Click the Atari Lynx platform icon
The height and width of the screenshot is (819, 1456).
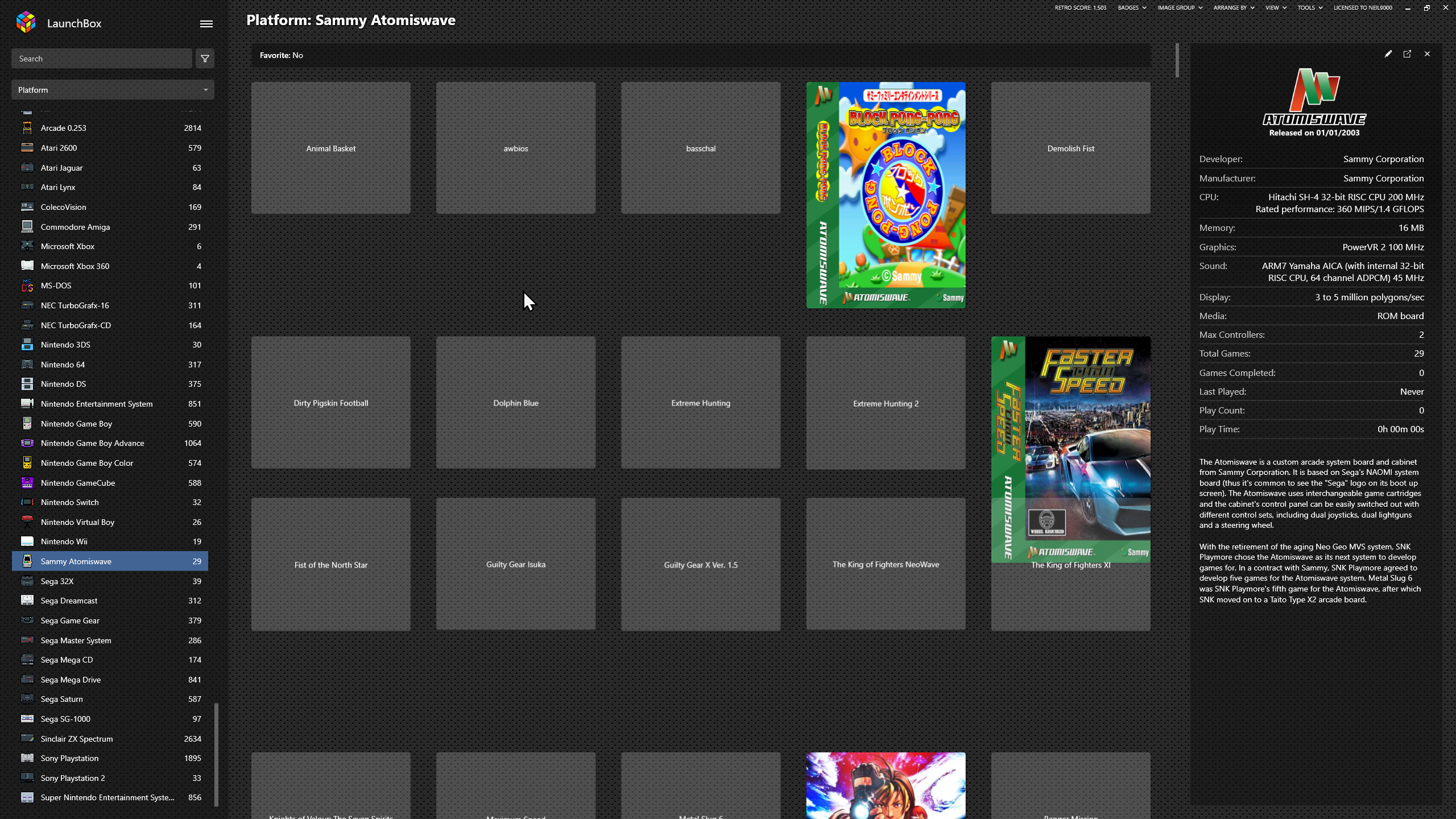click(x=27, y=187)
